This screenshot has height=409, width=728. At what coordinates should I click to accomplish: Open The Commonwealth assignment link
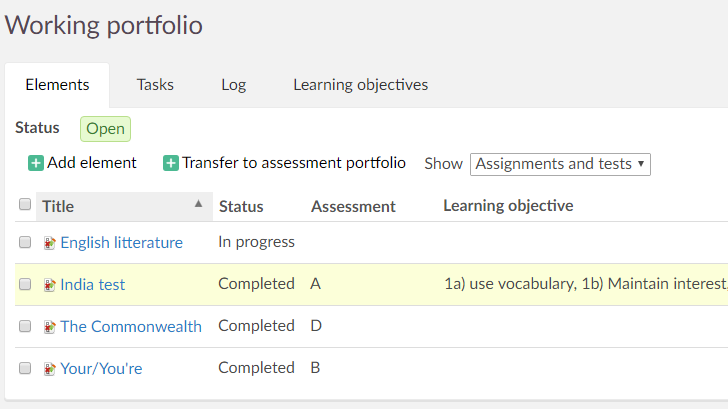click(x=131, y=327)
